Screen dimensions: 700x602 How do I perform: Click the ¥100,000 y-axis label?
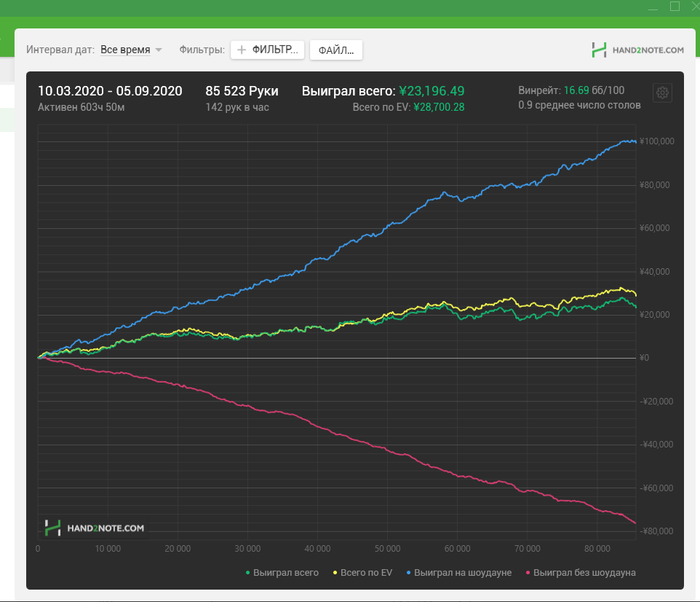tap(657, 141)
